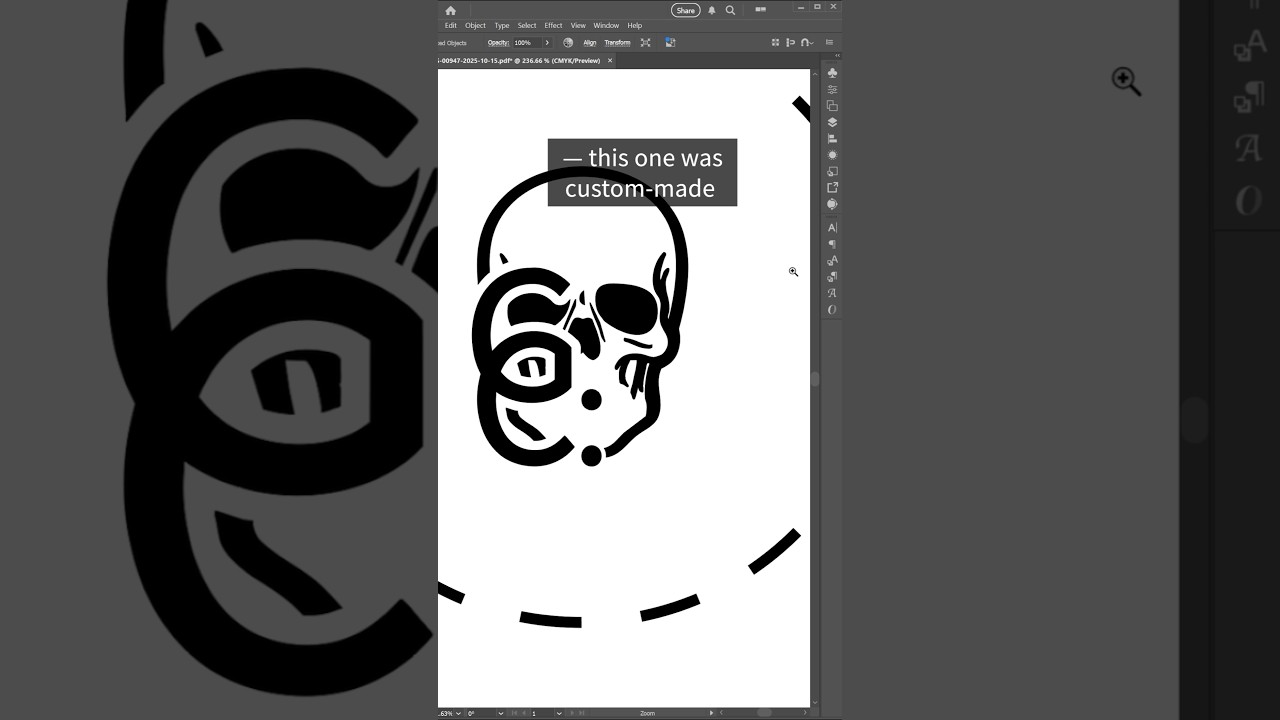Viewport: 1280px width, 720px height.
Task: Go to the next artboard button
Action: click(572, 713)
